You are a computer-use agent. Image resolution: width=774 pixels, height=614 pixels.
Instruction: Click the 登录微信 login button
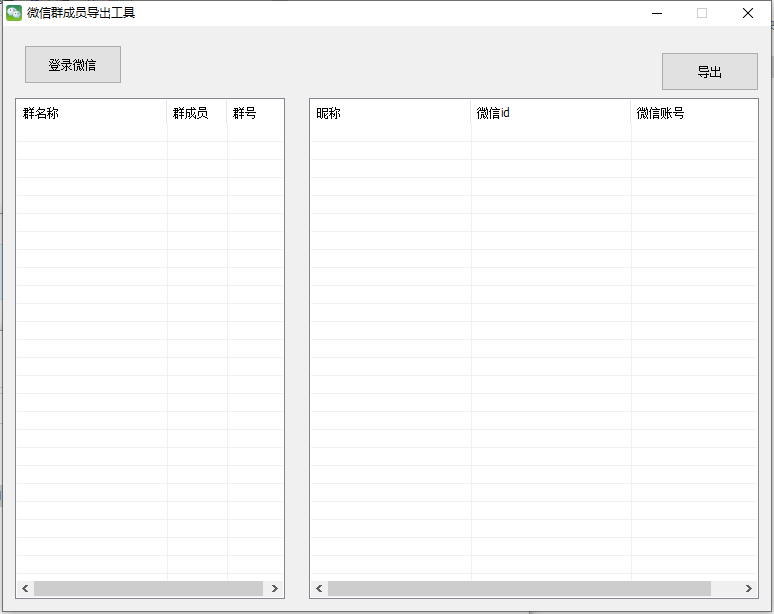[73, 65]
